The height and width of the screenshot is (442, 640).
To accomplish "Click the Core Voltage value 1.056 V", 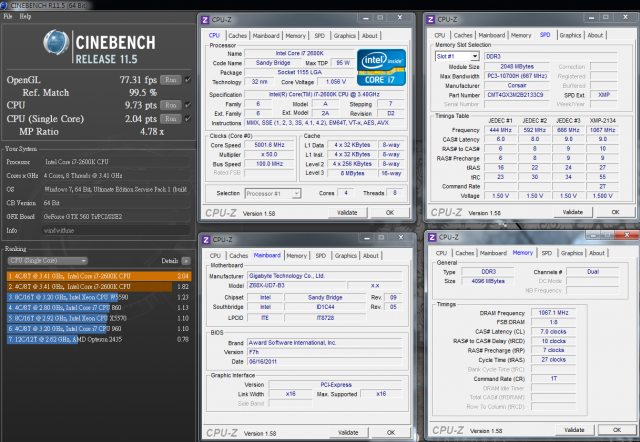I will point(336,82).
